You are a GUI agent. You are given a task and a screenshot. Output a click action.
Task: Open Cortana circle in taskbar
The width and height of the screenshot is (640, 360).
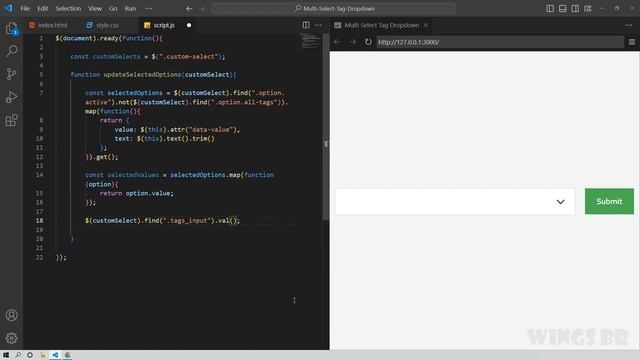(x=30, y=355)
